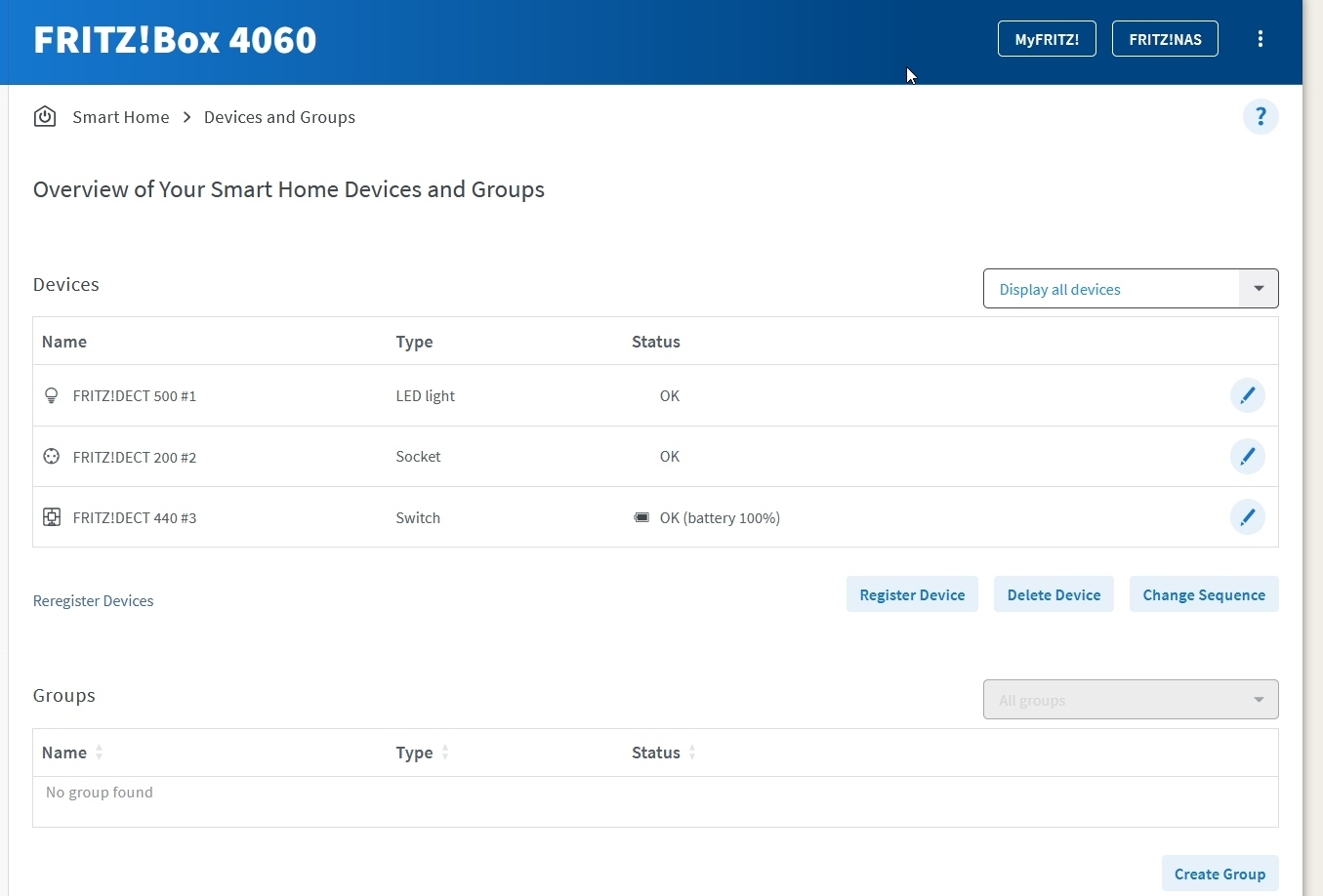Click the devices table Status header
Image resolution: width=1323 pixels, height=896 pixels.
click(x=656, y=342)
